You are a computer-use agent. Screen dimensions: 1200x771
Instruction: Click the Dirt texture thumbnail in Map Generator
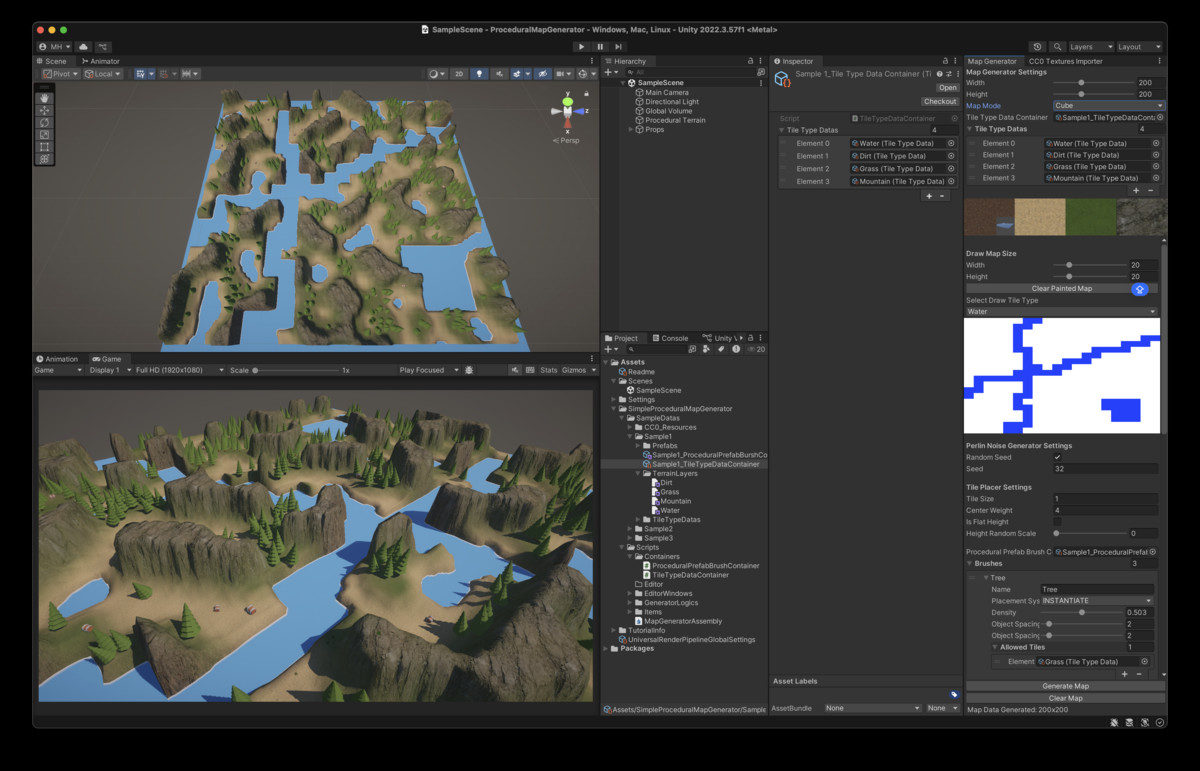click(x=1039, y=217)
